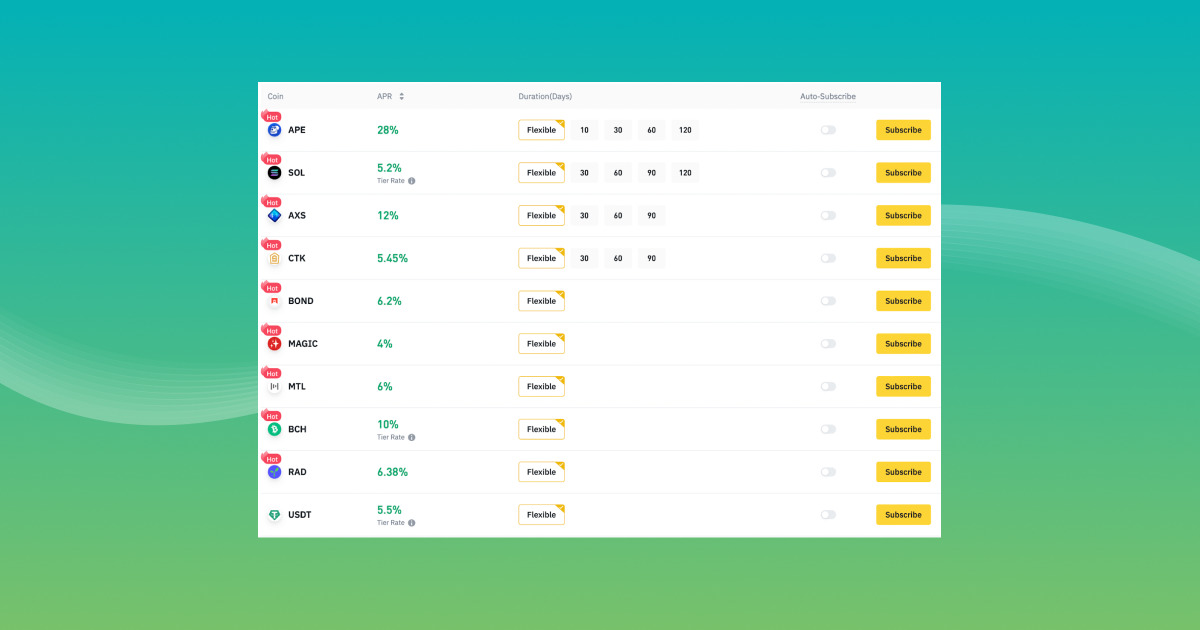Select the Flexible duration for SOL

click(541, 172)
